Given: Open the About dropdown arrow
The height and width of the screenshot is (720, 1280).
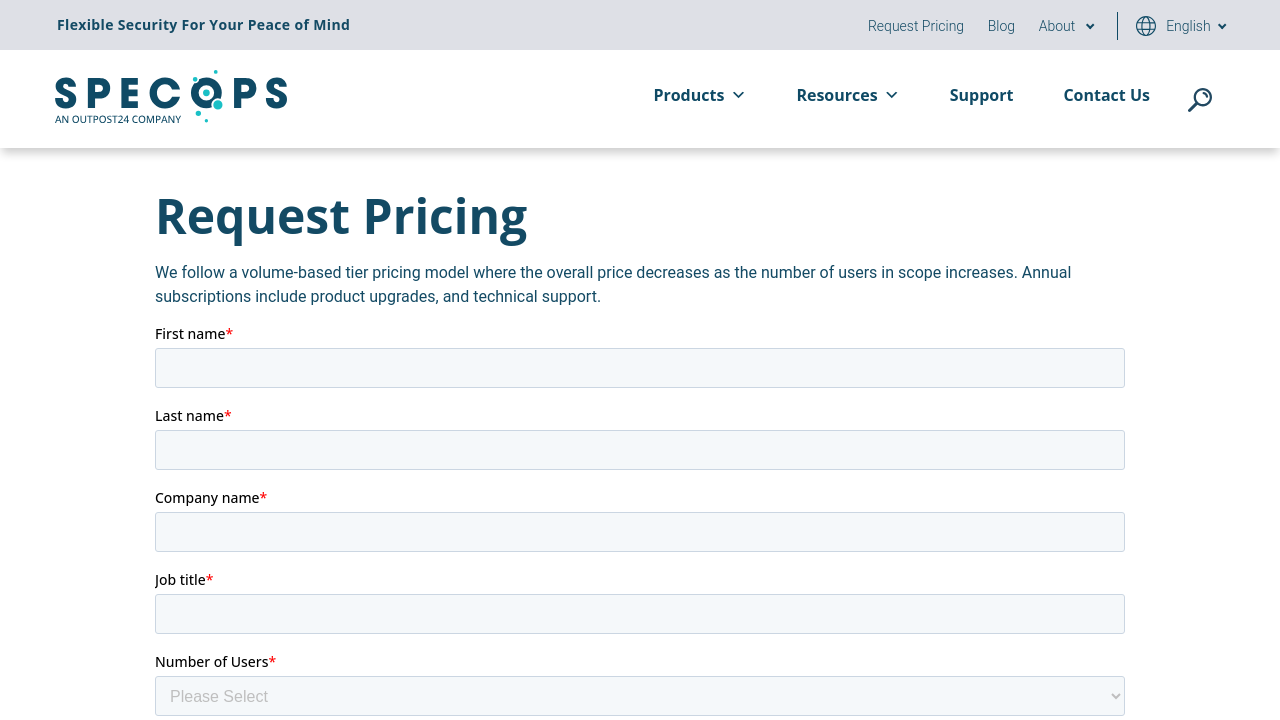Looking at the screenshot, I should [1090, 27].
